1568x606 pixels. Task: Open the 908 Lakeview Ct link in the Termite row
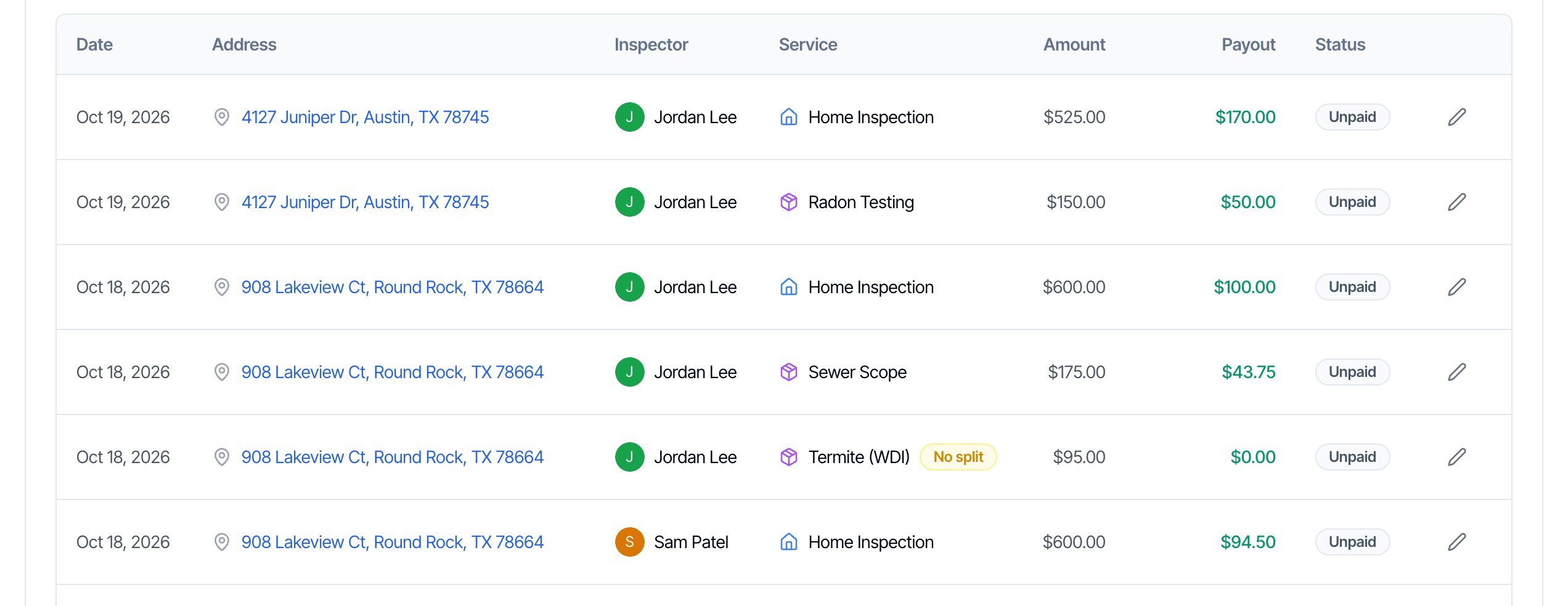tap(393, 457)
